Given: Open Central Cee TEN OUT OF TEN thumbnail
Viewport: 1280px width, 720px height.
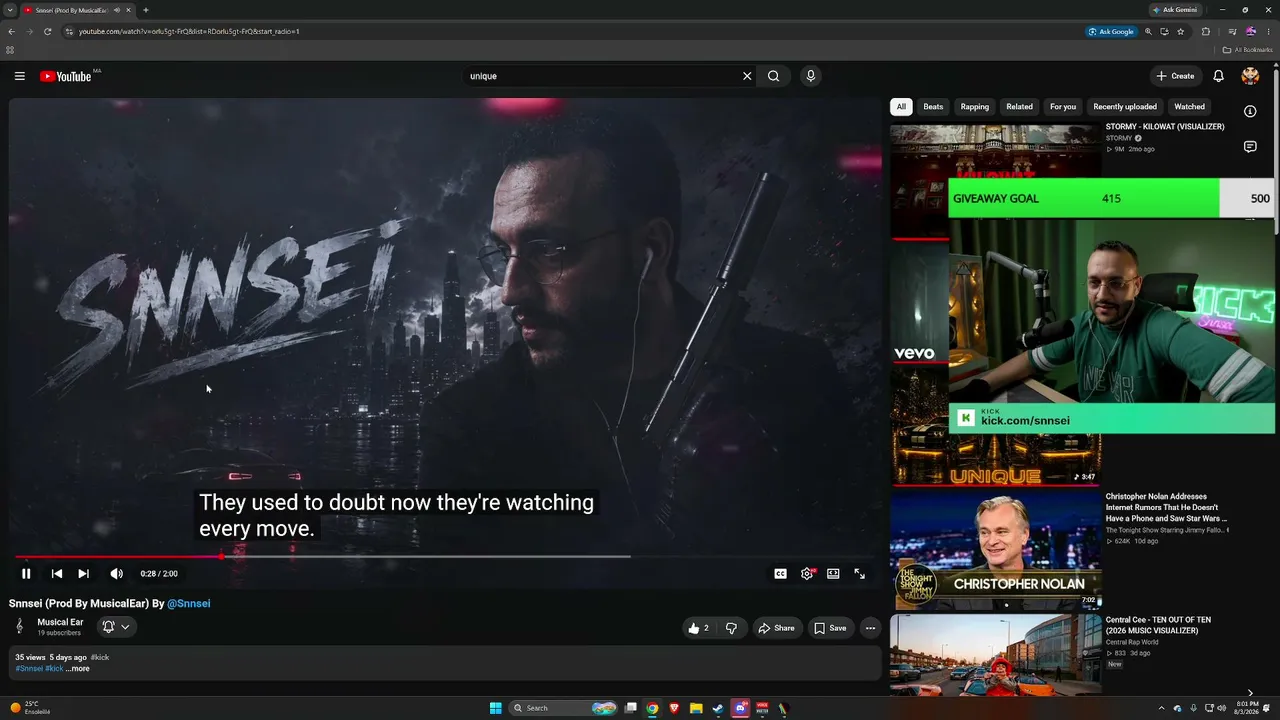Looking at the screenshot, I should [x=996, y=654].
